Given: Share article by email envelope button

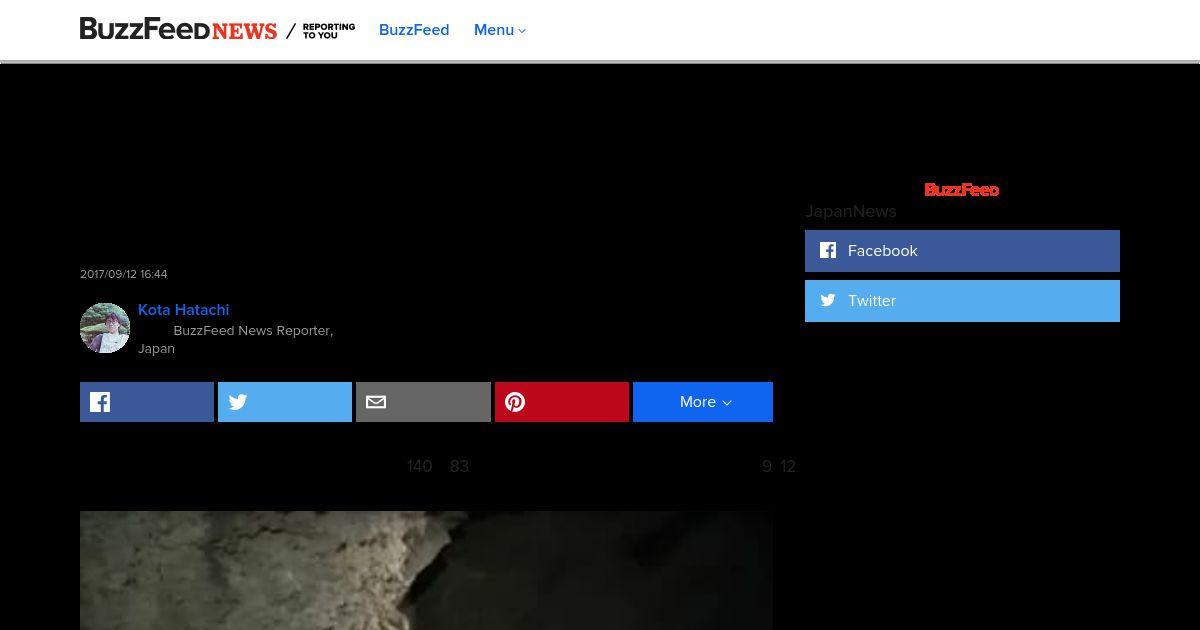Looking at the screenshot, I should pos(423,402).
